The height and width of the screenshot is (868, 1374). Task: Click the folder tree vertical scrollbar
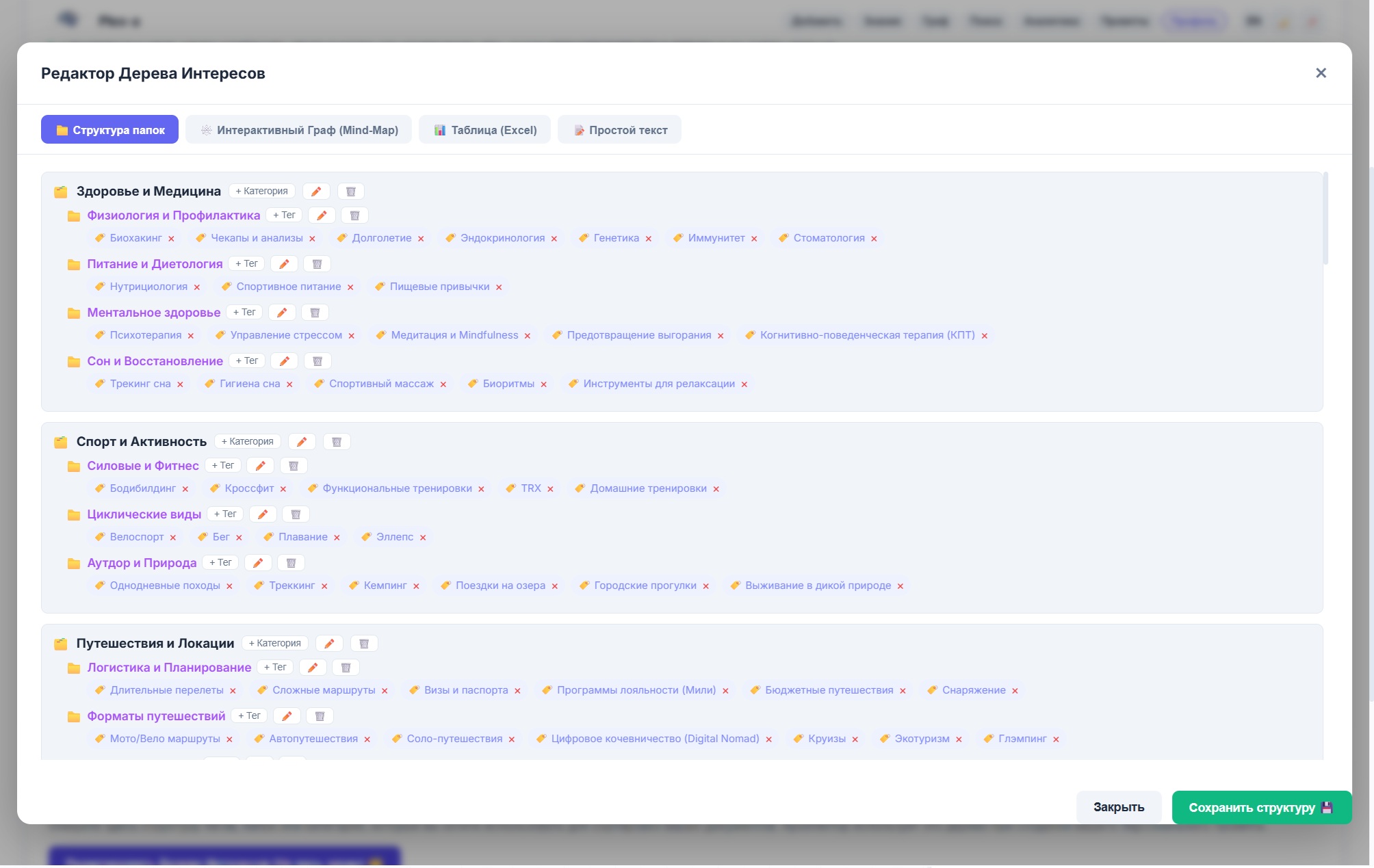[x=1325, y=219]
